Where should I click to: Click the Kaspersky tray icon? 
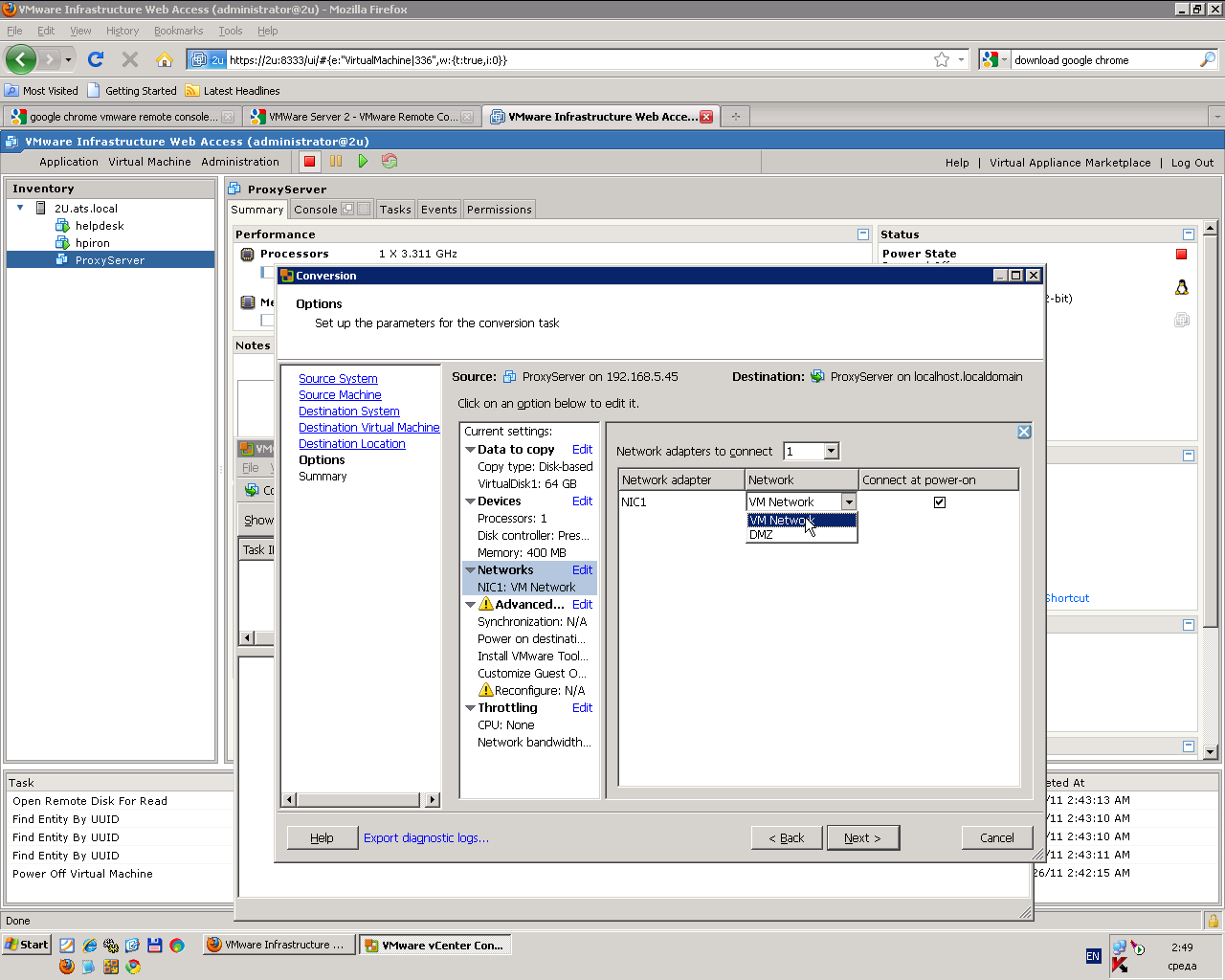(1120, 965)
